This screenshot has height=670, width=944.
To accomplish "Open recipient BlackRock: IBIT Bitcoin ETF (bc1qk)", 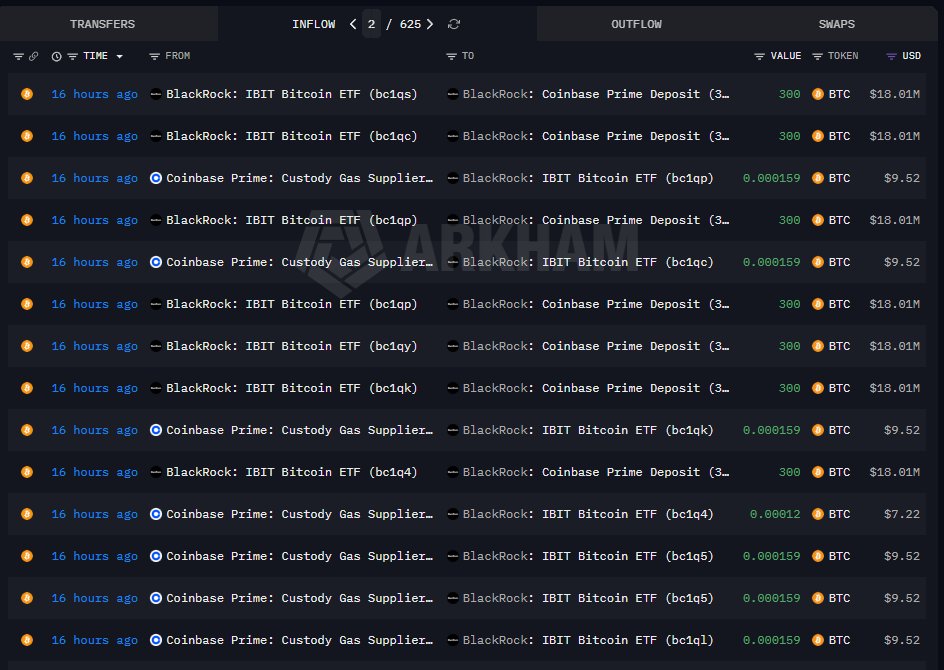I will point(588,430).
